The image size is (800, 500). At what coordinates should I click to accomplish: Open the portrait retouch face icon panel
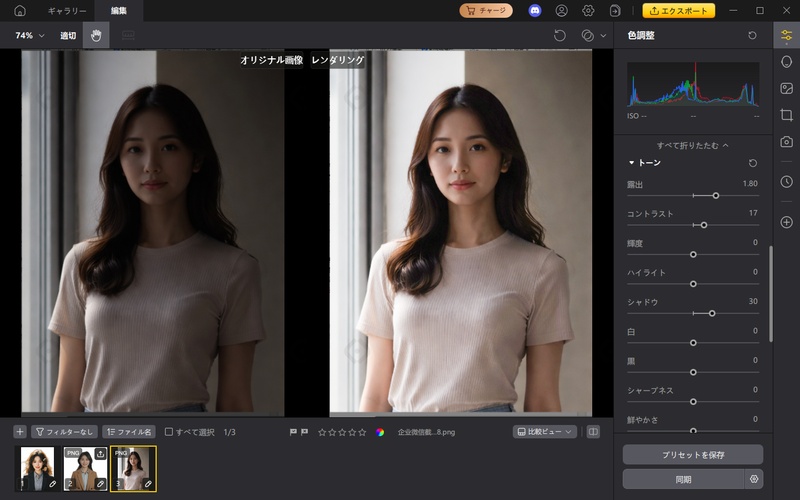[786, 61]
